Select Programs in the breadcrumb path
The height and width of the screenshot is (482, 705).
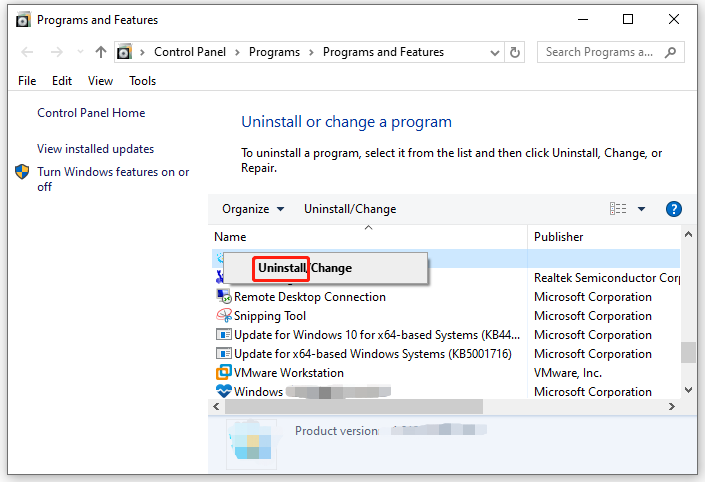point(274,52)
